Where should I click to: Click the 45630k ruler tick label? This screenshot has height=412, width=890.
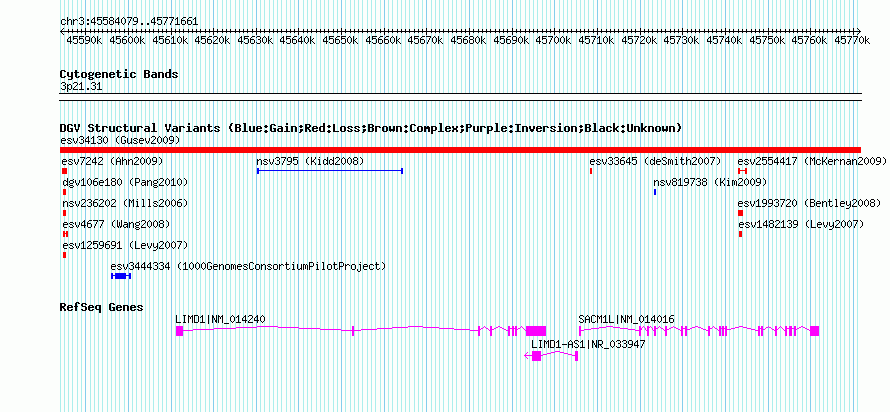tap(255, 40)
